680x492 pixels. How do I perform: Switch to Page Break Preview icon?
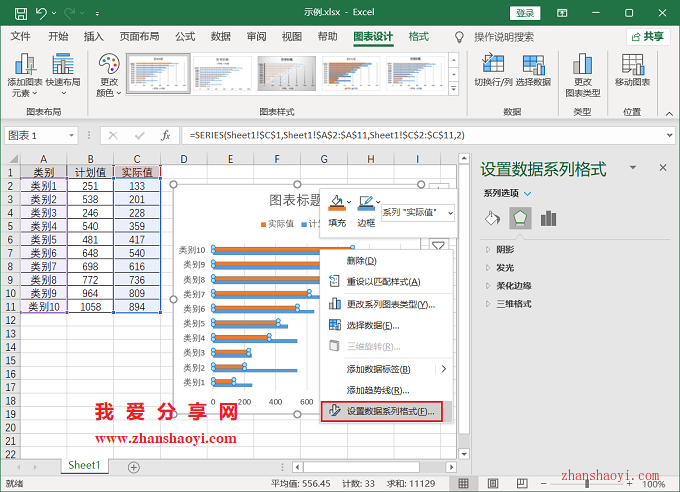[x=522, y=483]
